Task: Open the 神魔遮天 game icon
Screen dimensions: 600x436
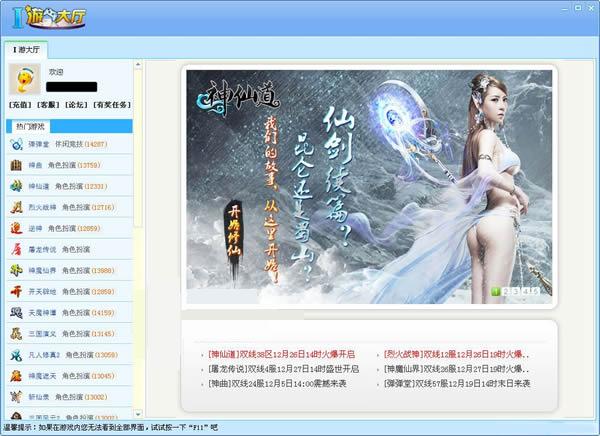Action: 16,376
